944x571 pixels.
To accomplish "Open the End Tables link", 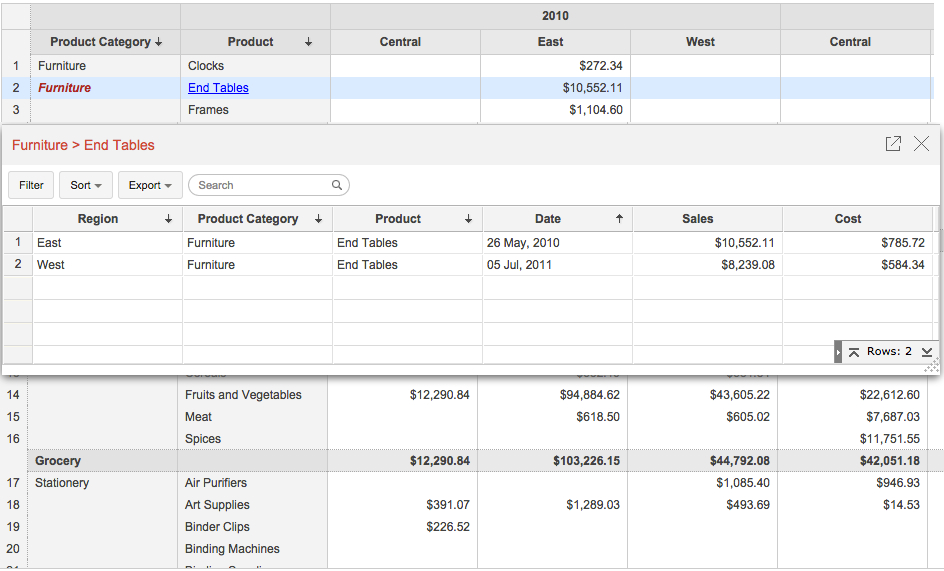I will [218, 88].
